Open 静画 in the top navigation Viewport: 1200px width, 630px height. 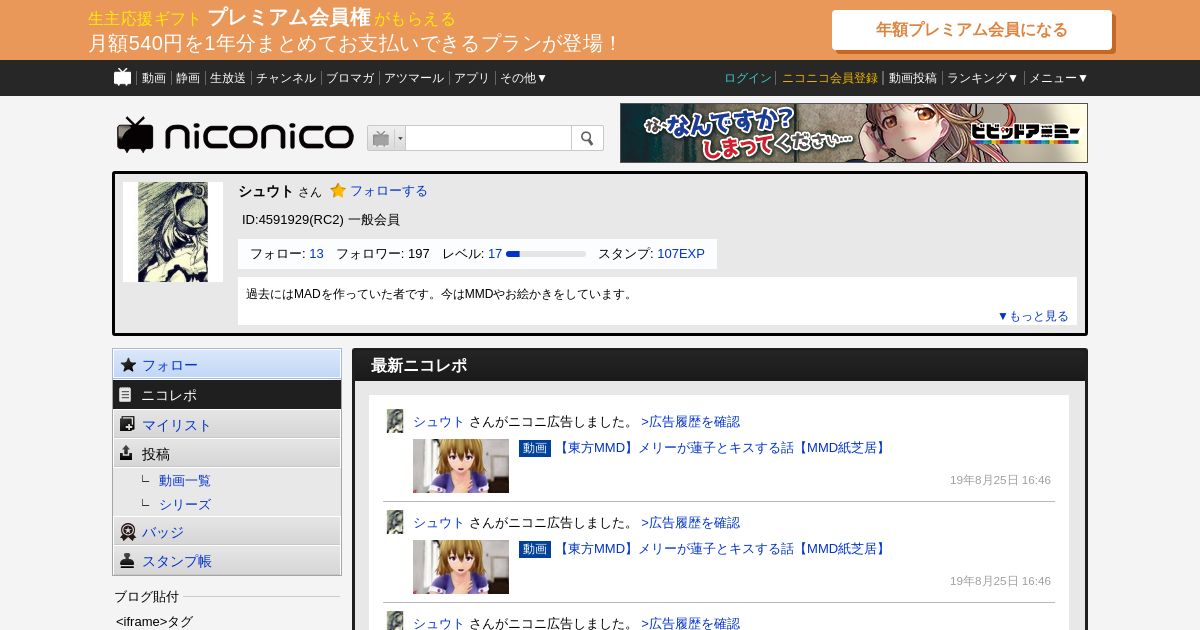click(x=188, y=78)
